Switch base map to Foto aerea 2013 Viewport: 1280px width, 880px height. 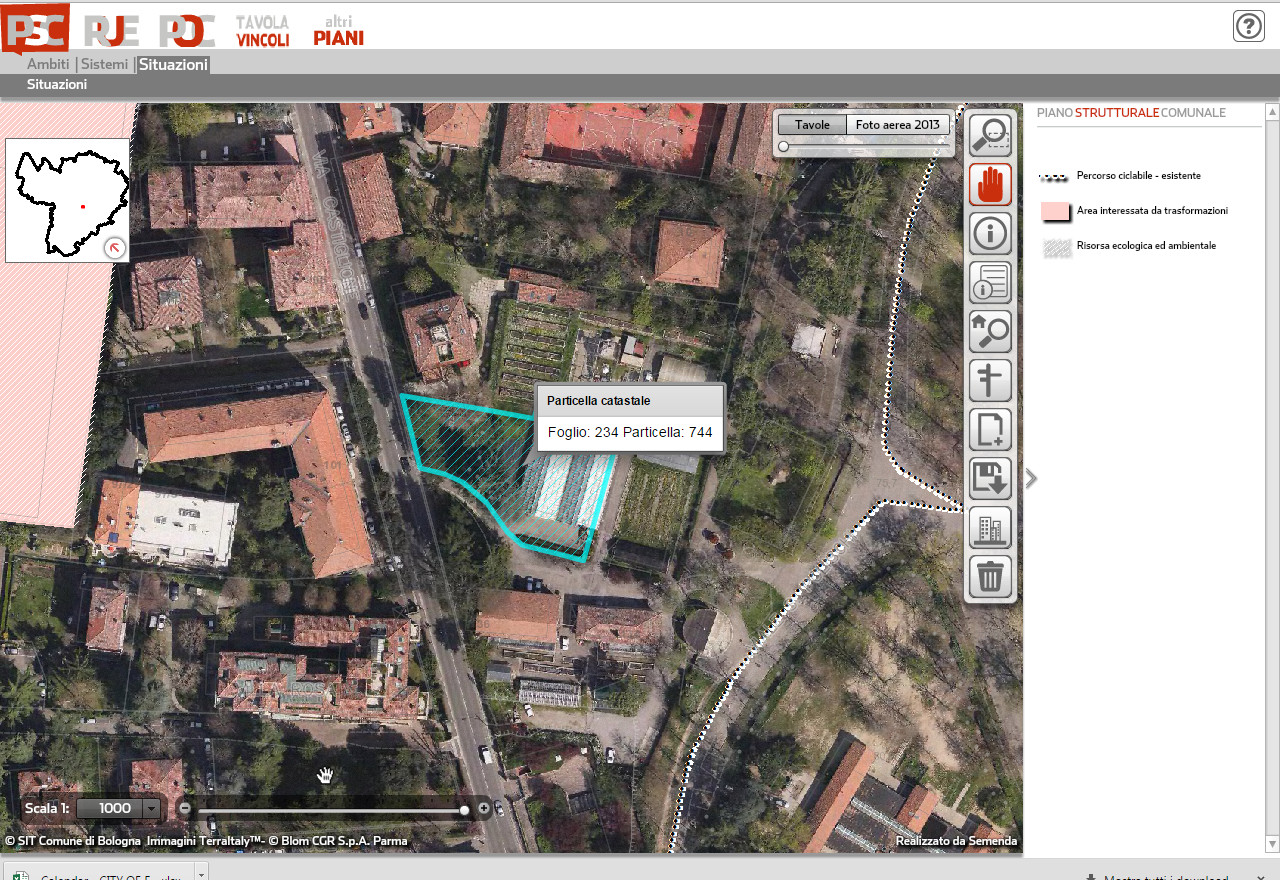(897, 125)
